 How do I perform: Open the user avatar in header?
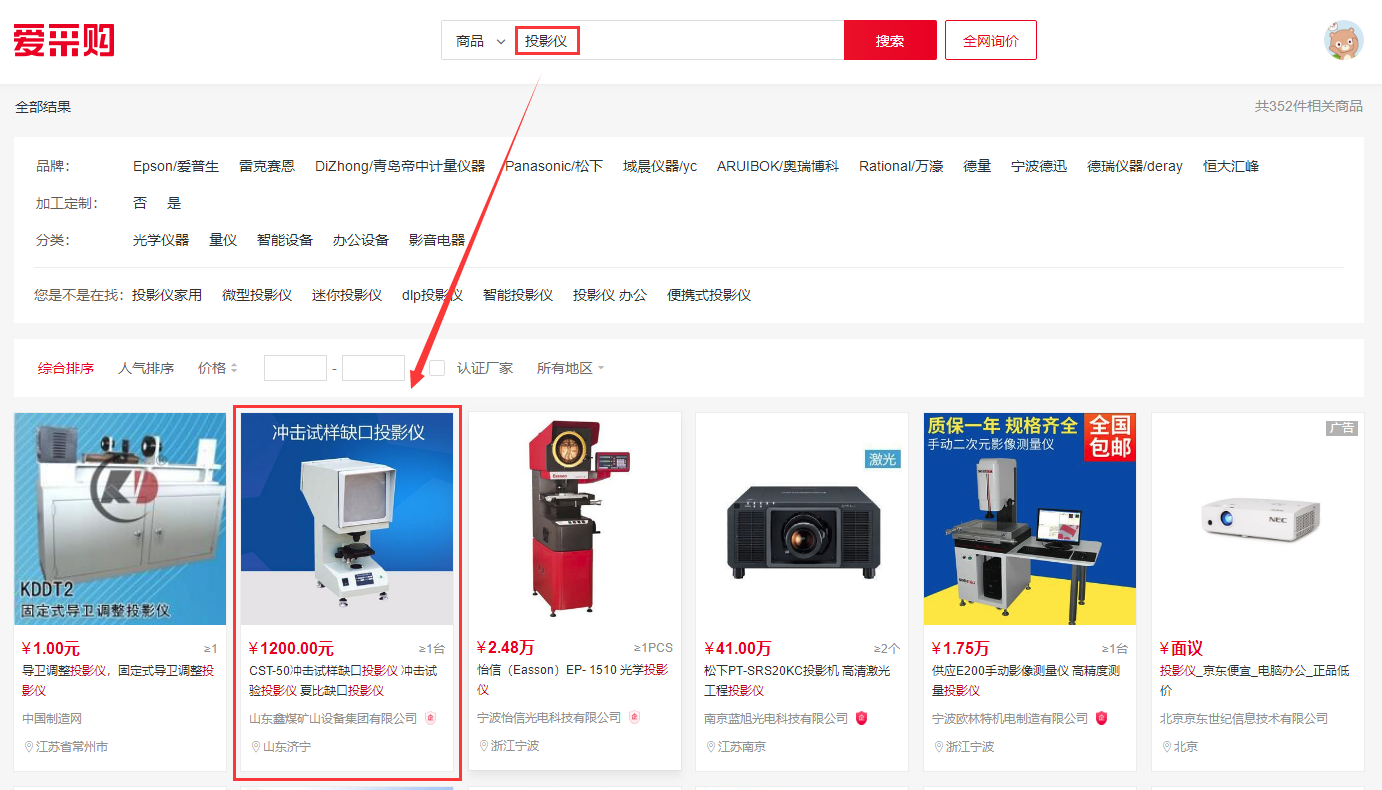coord(1343,40)
